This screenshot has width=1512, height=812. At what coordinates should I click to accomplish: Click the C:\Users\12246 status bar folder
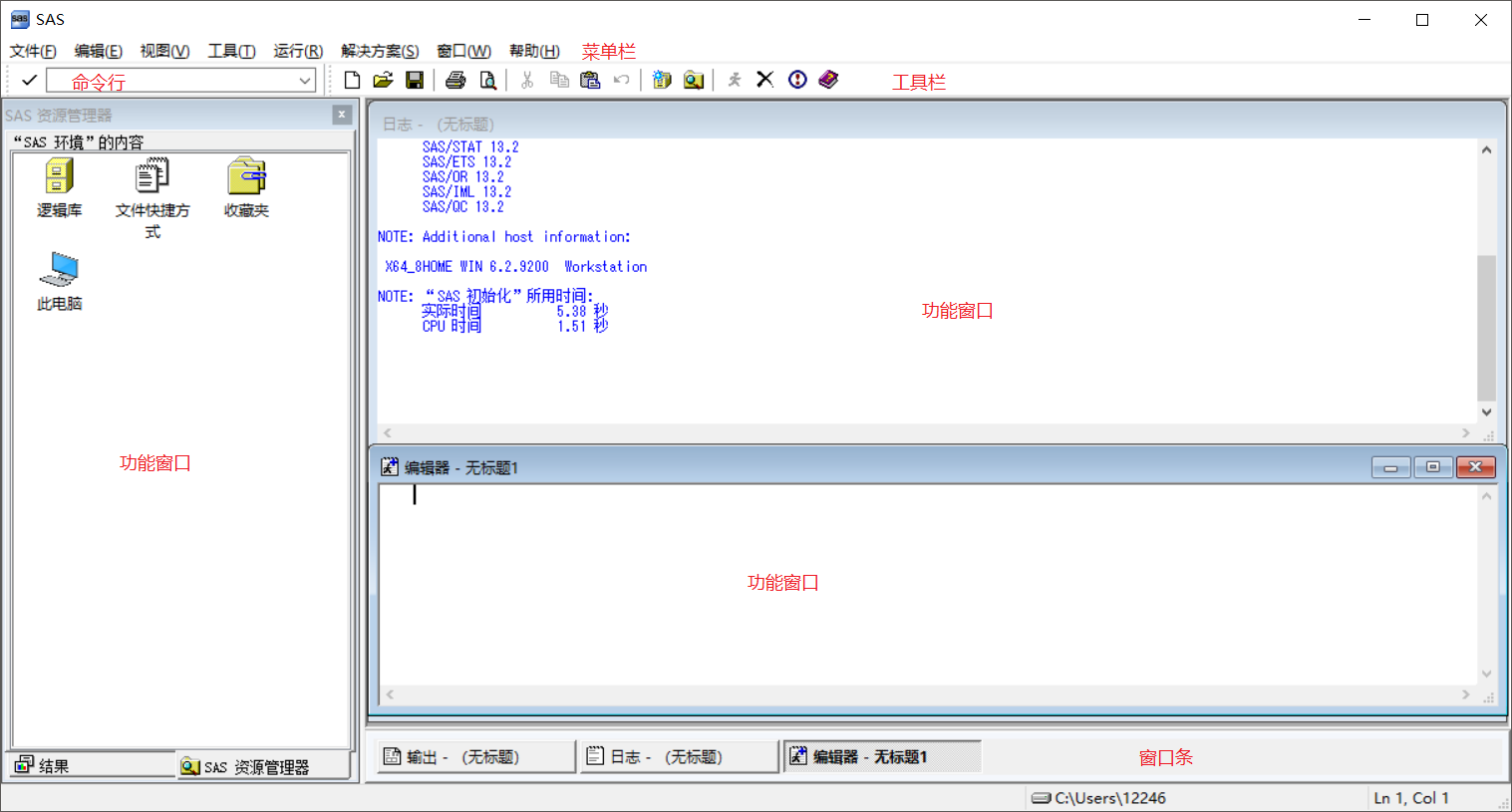tap(1098, 798)
